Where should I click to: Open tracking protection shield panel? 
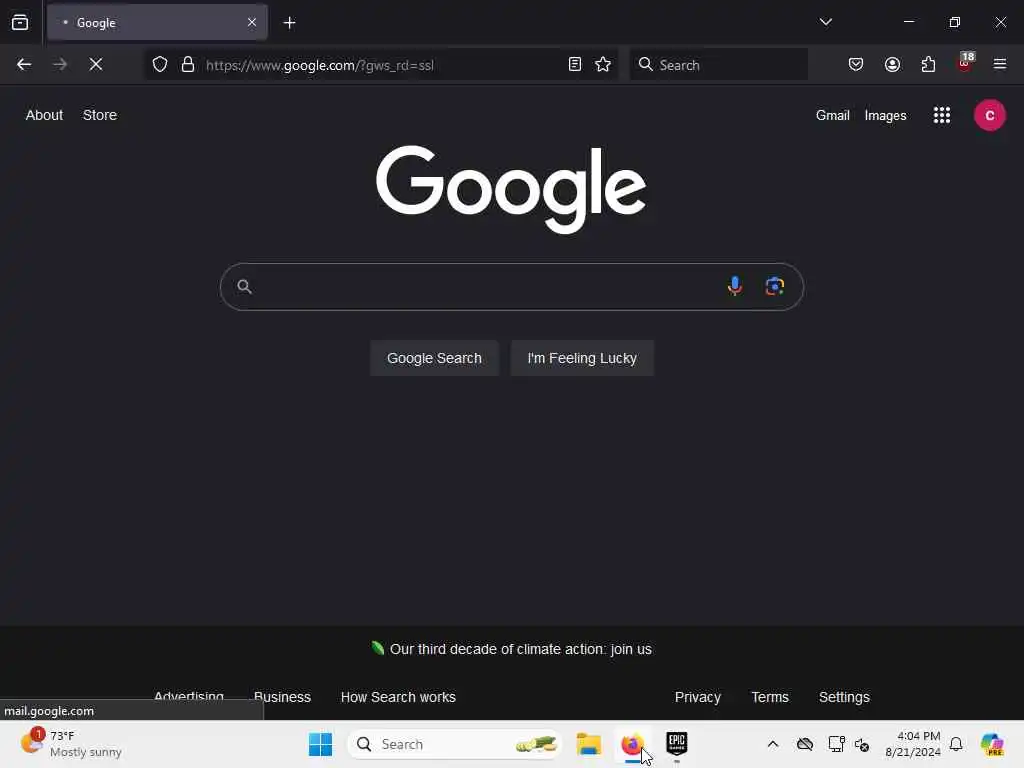[160, 65]
